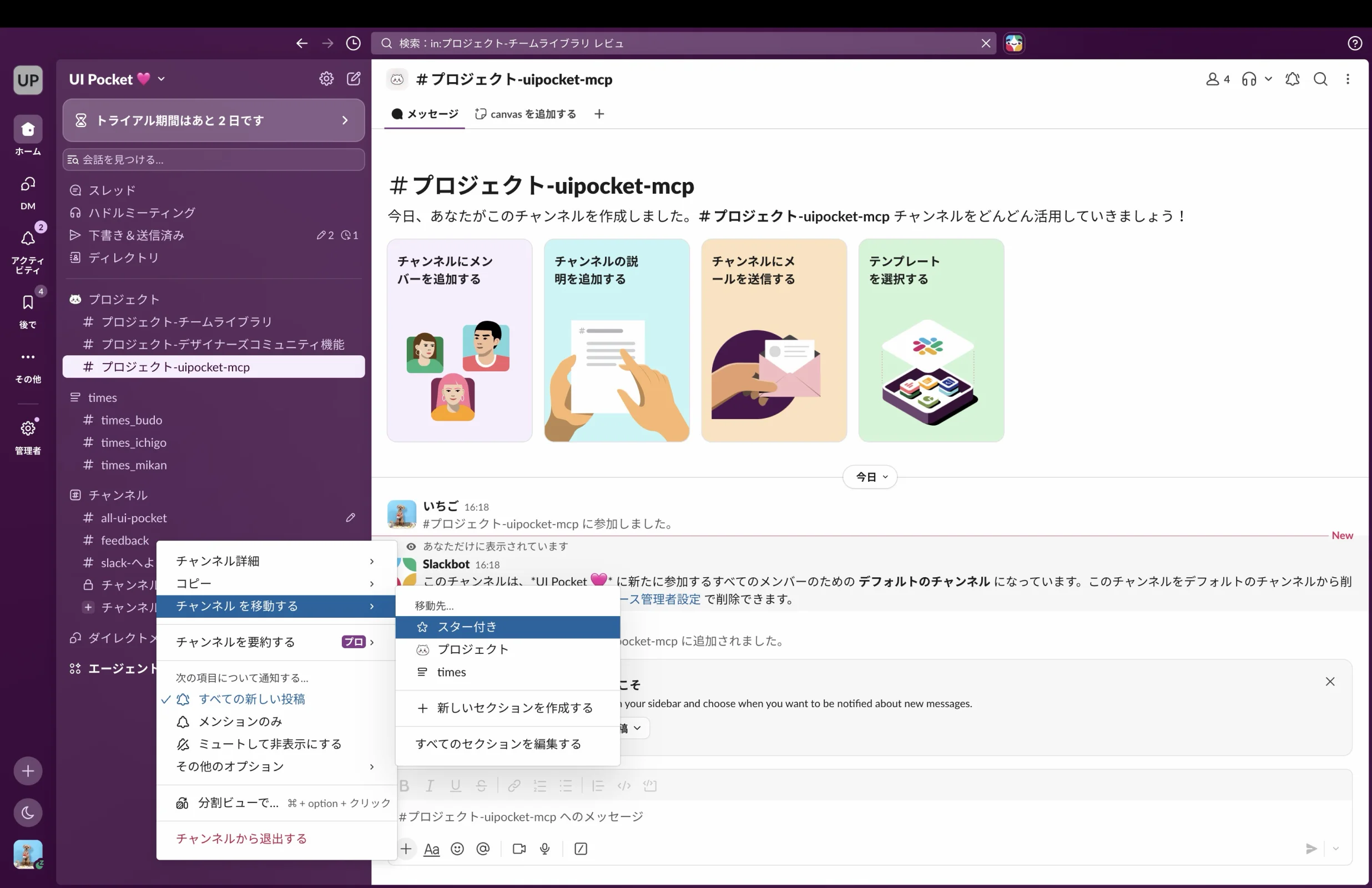This screenshot has width=1372, height=888.
Task: Dismiss the welcome card with X
Action: [1330, 682]
